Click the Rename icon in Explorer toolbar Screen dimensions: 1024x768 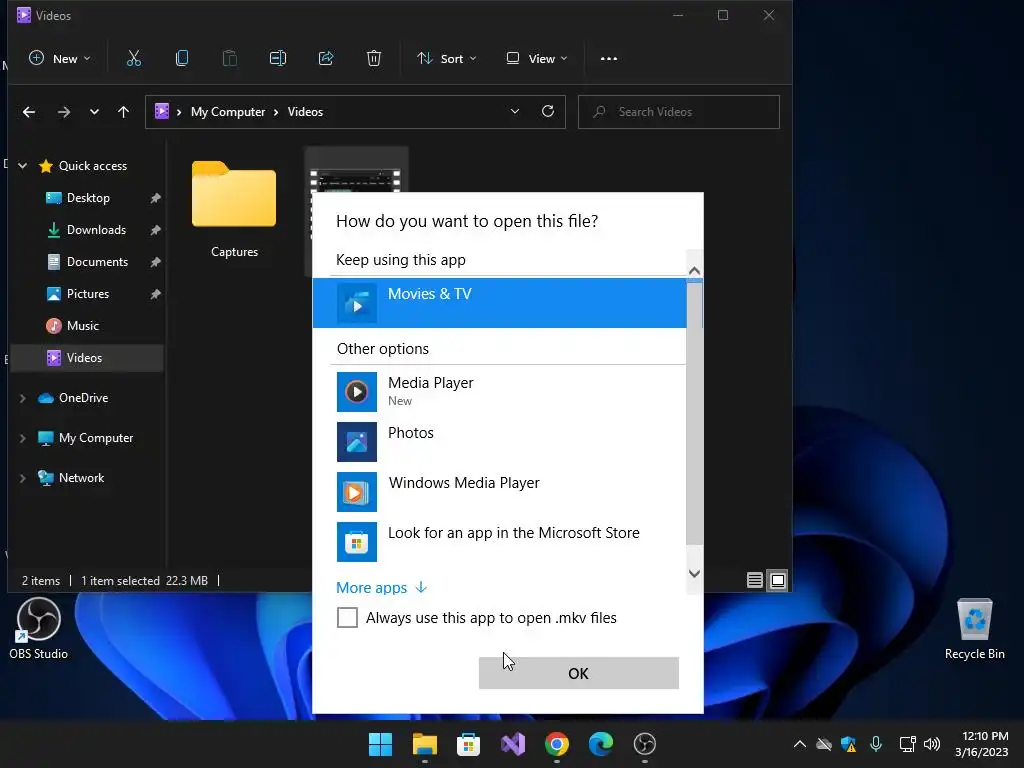278,59
